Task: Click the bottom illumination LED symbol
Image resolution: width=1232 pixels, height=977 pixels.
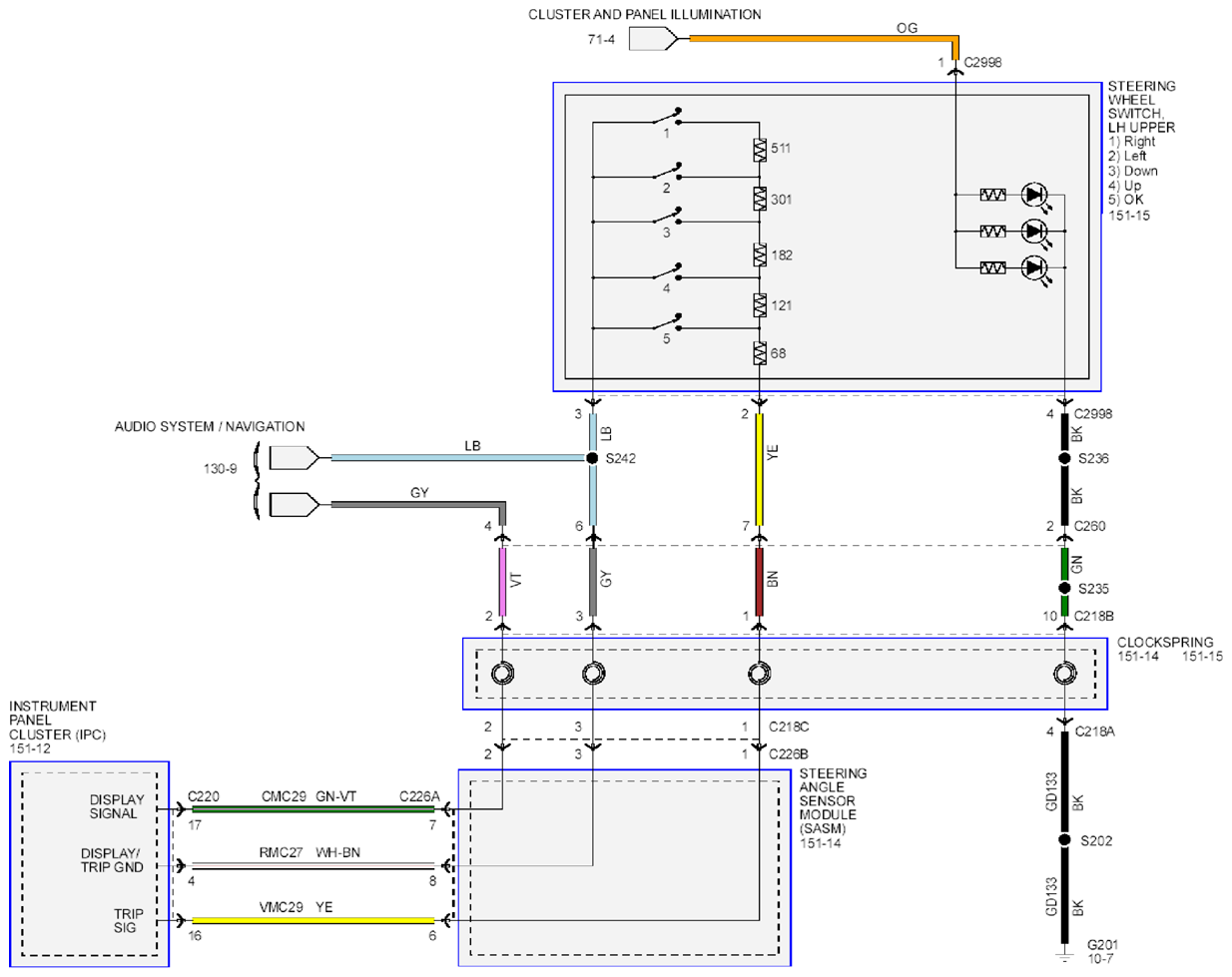Action: (1035, 267)
